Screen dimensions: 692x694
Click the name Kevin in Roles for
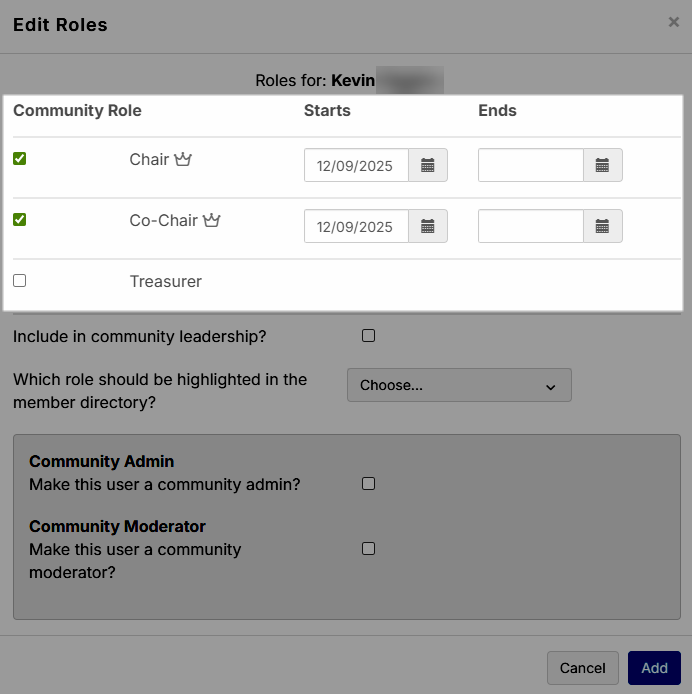(353, 80)
